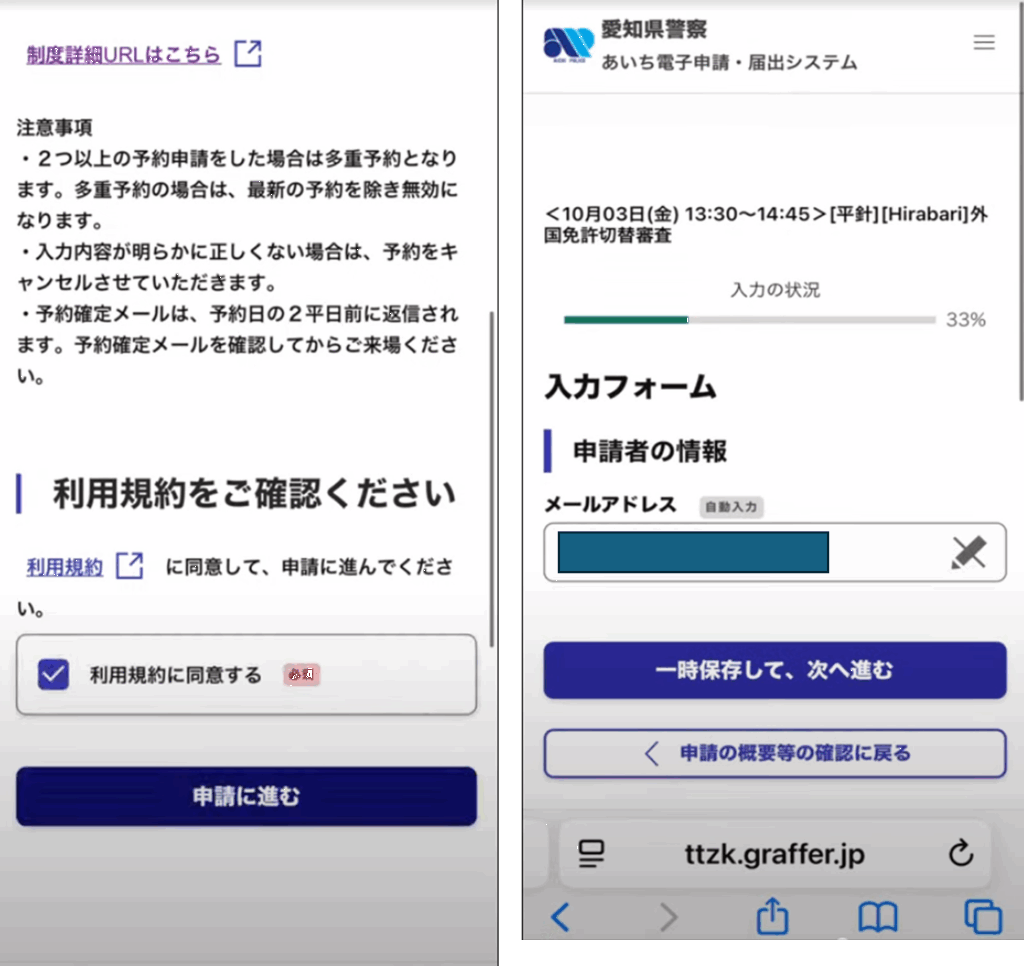Screen dimensions: 1024x966
Task: Click the pencil edit icon in email field
Action: click(x=968, y=552)
